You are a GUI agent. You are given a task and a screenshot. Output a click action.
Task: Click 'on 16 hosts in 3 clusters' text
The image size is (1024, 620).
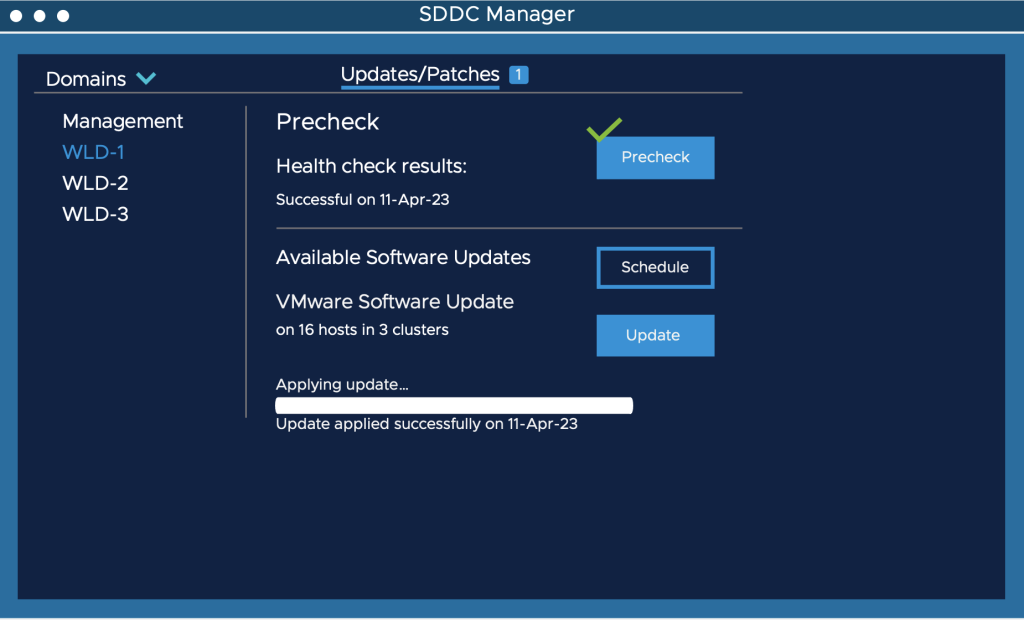click(x=362, y=330)
